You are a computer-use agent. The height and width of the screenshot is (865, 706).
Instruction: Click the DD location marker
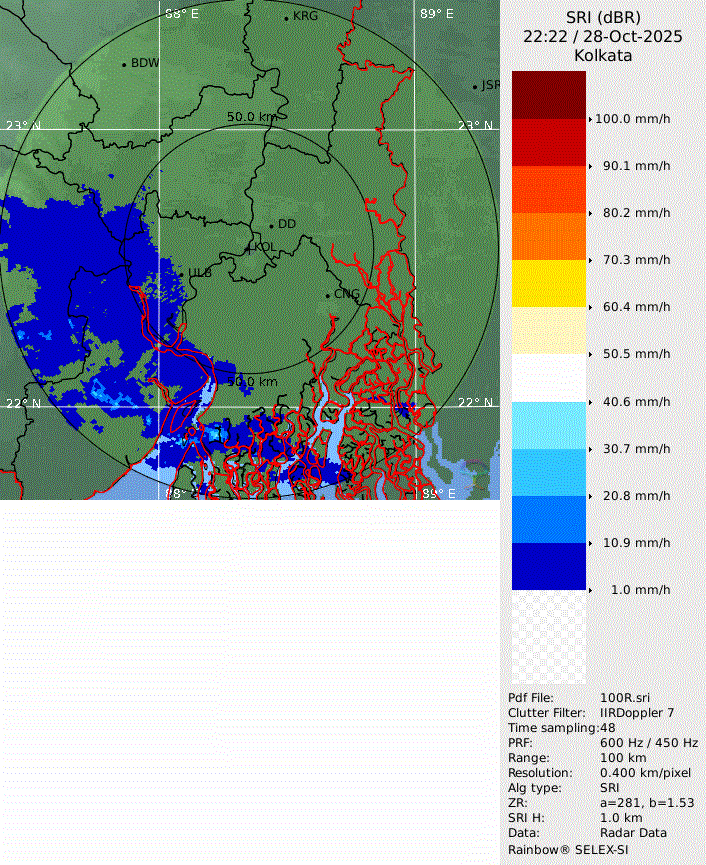pyautogui.click(x=270, y=225)
